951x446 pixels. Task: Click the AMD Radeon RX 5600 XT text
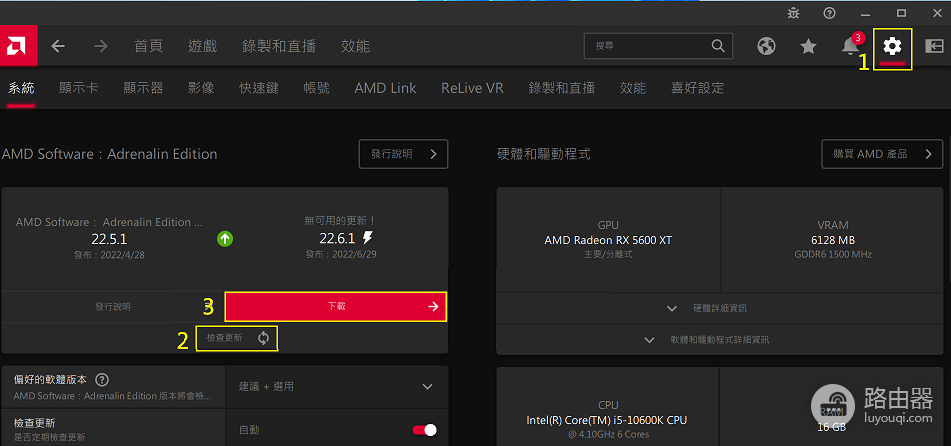(x=608, y=240)
